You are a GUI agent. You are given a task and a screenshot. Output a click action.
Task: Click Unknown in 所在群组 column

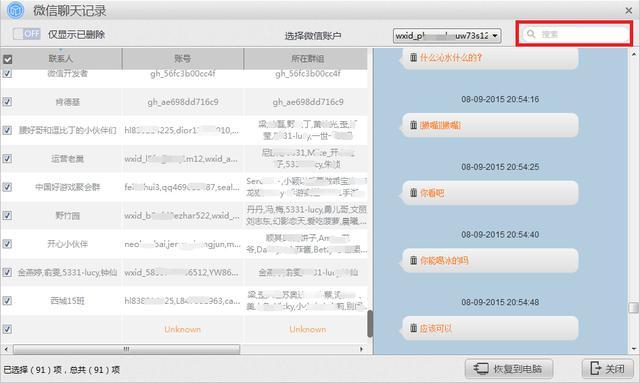click(307, 329)
